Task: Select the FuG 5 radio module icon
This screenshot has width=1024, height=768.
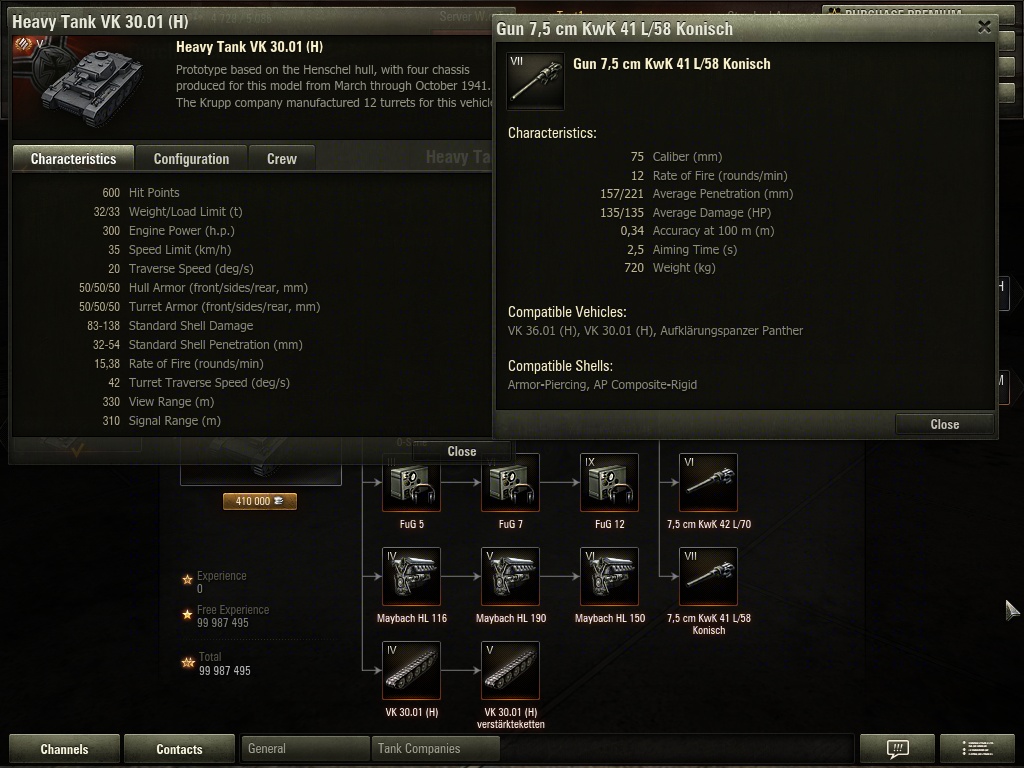Action: click(411, 483)
